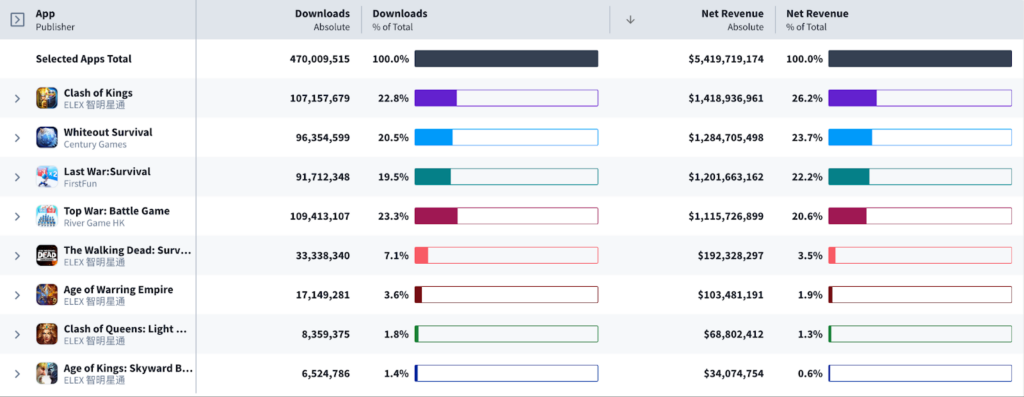Click the Age of Kings app icon
The image size is (1024, 397).
click(x=46, y=373)
